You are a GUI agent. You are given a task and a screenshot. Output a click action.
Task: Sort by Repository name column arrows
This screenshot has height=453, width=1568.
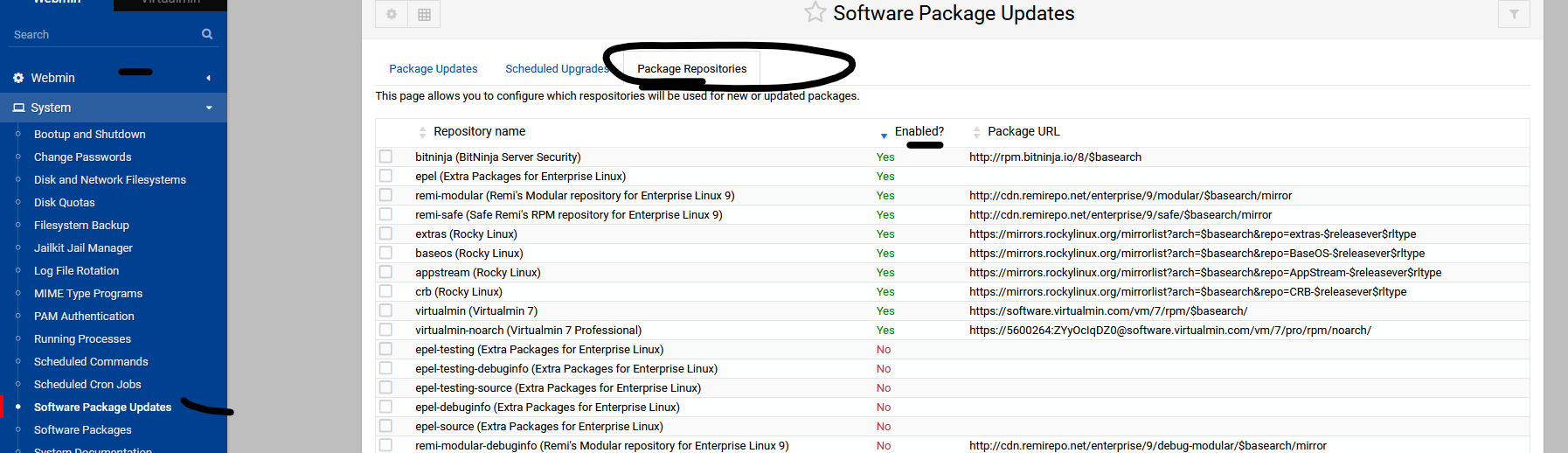423,132
